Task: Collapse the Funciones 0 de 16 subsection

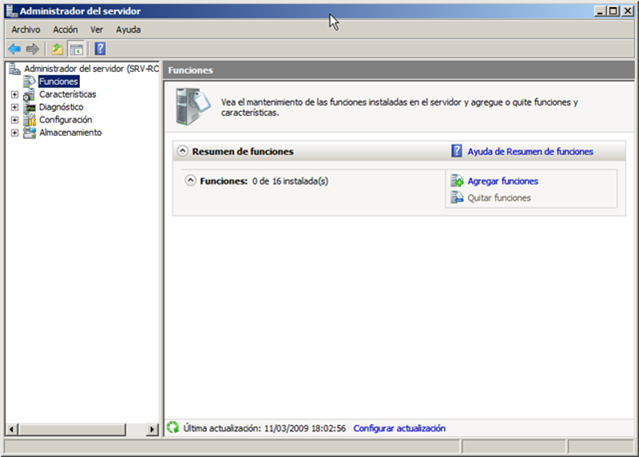Action: click(191, 181)
